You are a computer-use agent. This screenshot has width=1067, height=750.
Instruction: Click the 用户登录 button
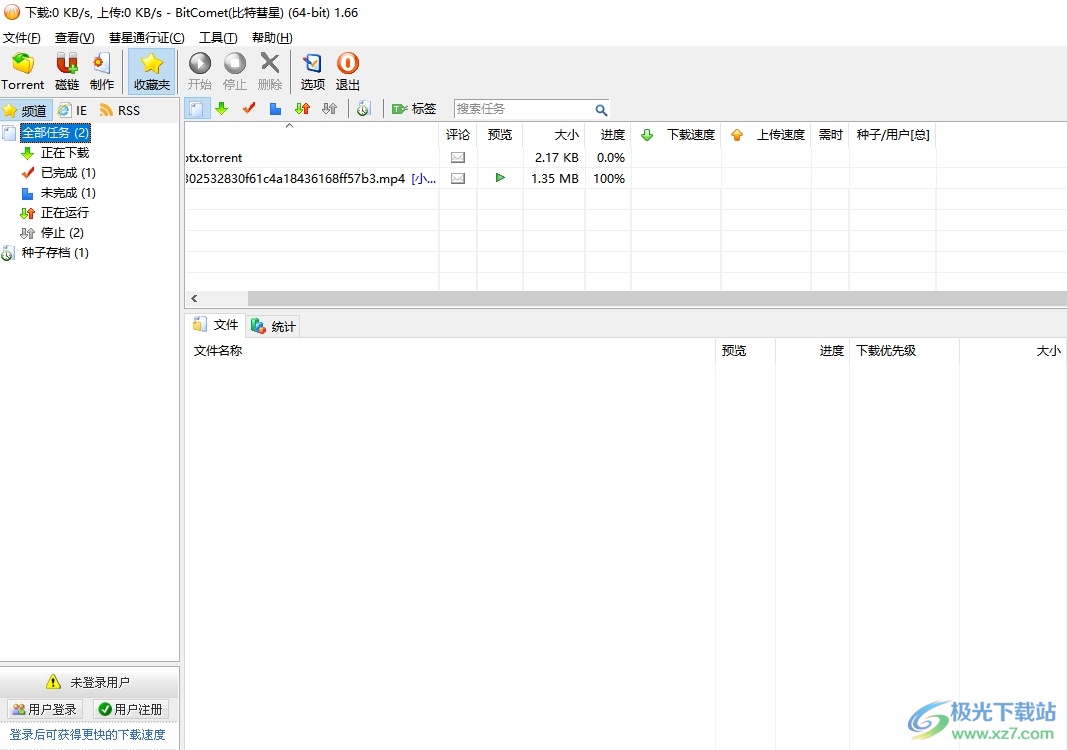(45, 709)
